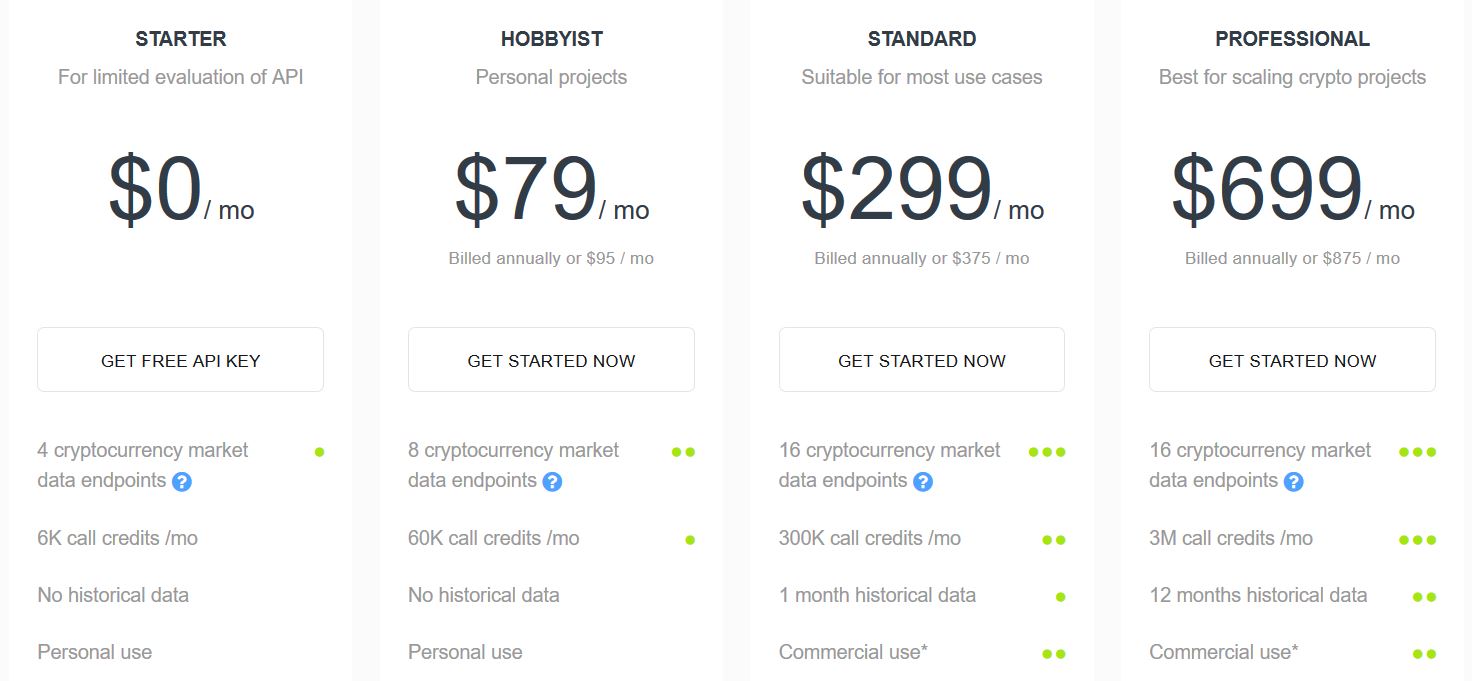Viewport: 1472px width, 681px height.
Task: Click 12 months historical data feature text
Action: click(x=1258, y=596)
